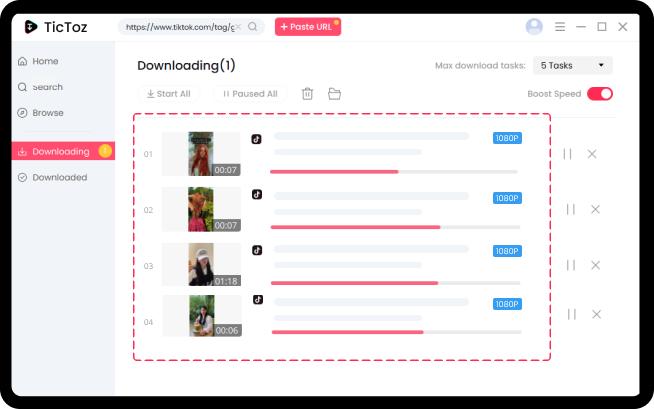
Task: Click the user profile avatar
Action: (x=534, y=27)
